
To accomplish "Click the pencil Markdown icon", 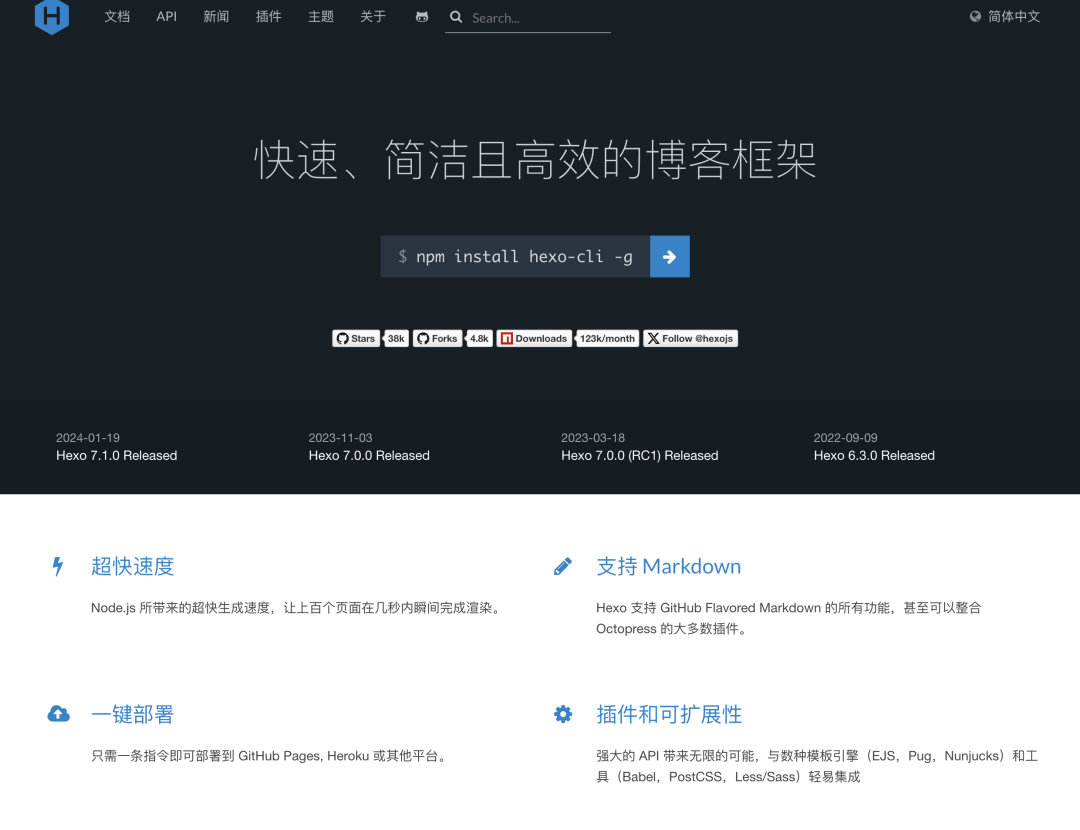I will [563, 566].
